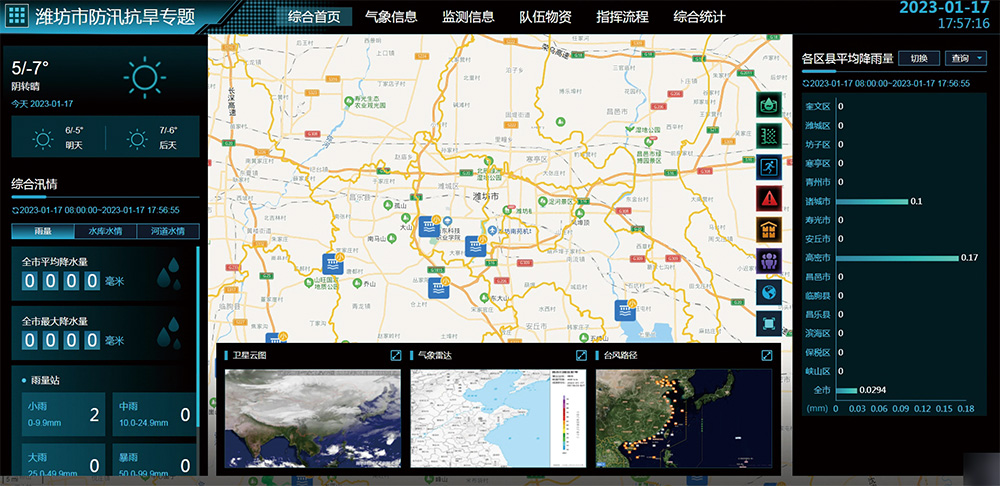
Task: Open the 综合统计 navigation item
Action: [700, 17]
